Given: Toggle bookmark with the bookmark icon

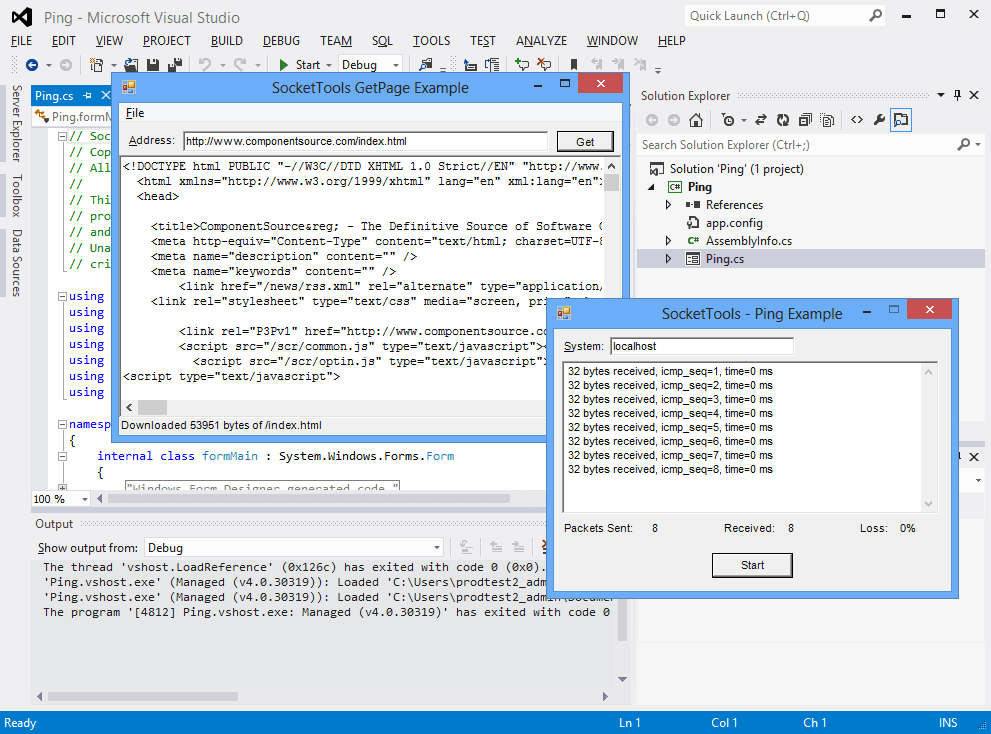Looking at the screenshot, I should tap(574, 64).
